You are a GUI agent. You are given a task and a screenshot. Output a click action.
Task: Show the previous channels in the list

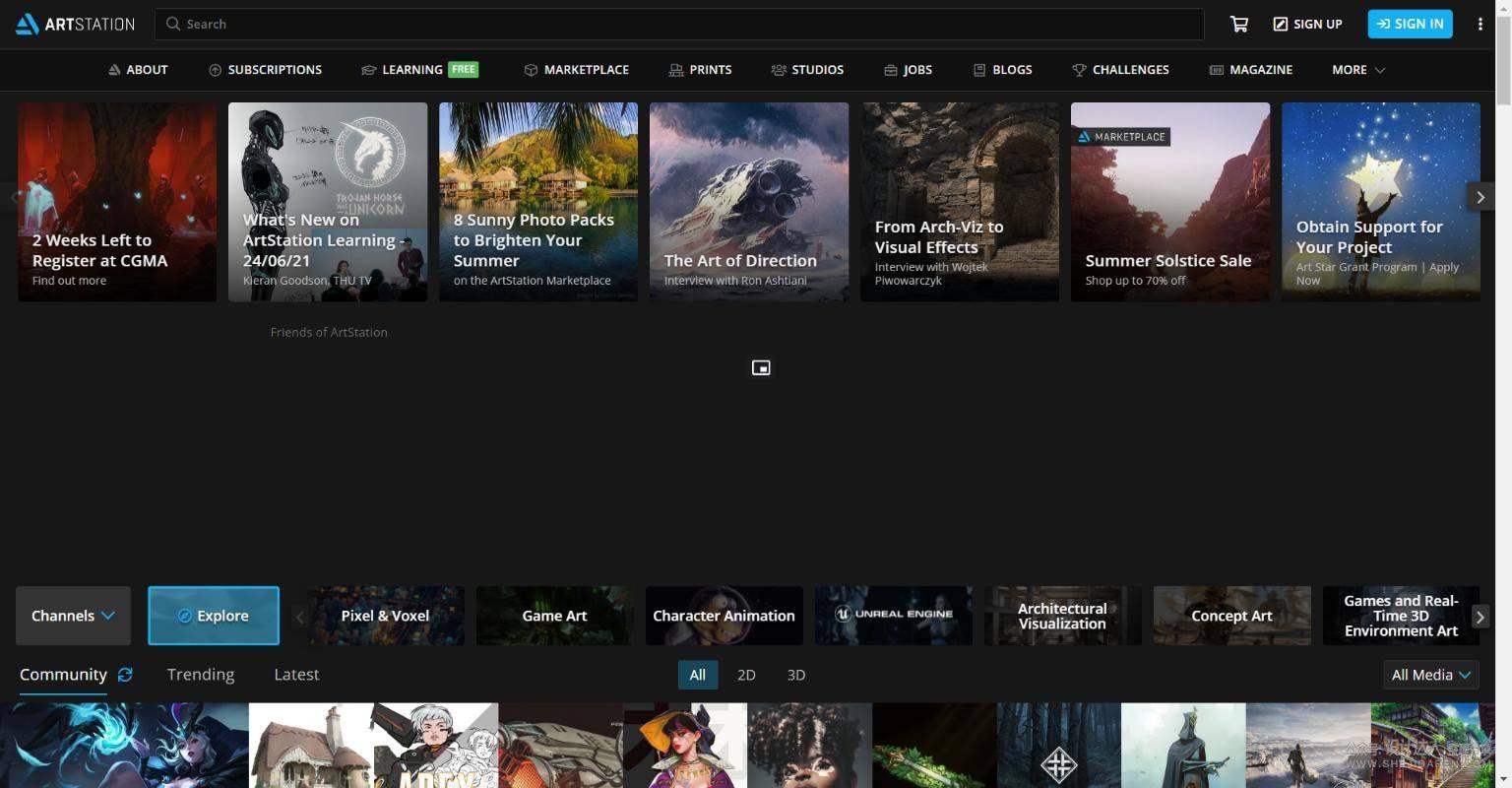300,617
